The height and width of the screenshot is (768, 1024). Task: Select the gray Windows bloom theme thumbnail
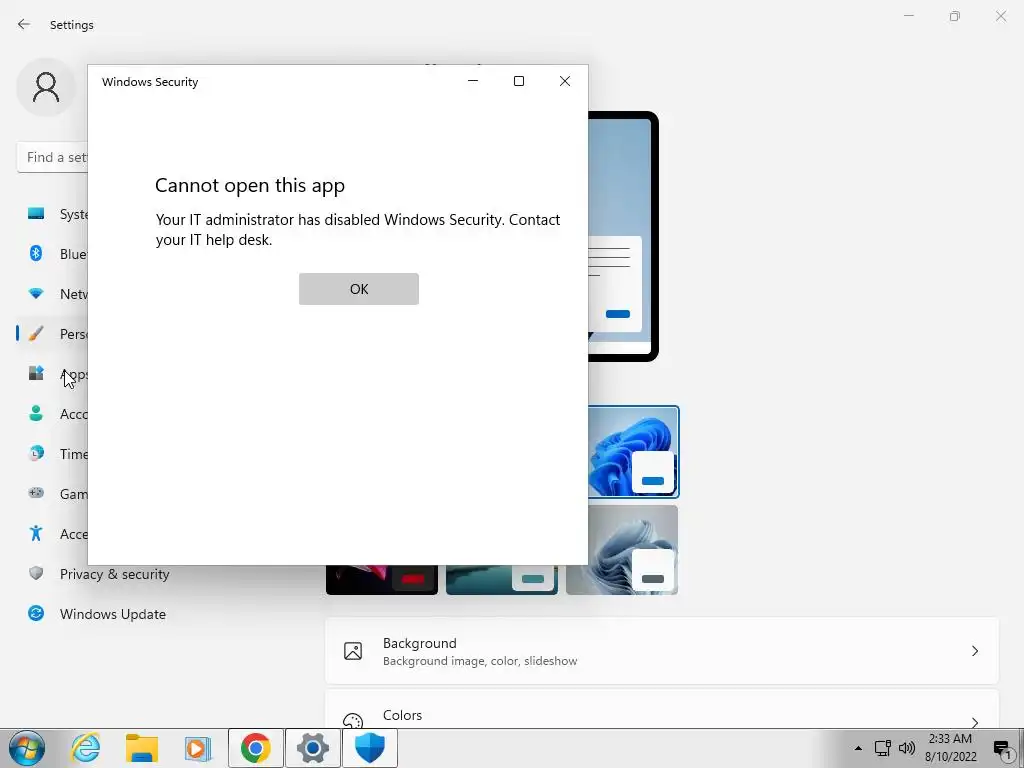[622, 550]
